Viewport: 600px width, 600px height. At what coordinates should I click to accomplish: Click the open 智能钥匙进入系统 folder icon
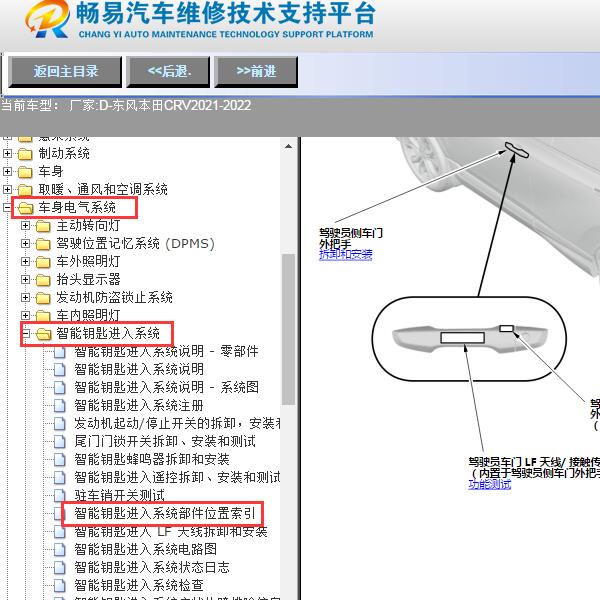point(43,334)
